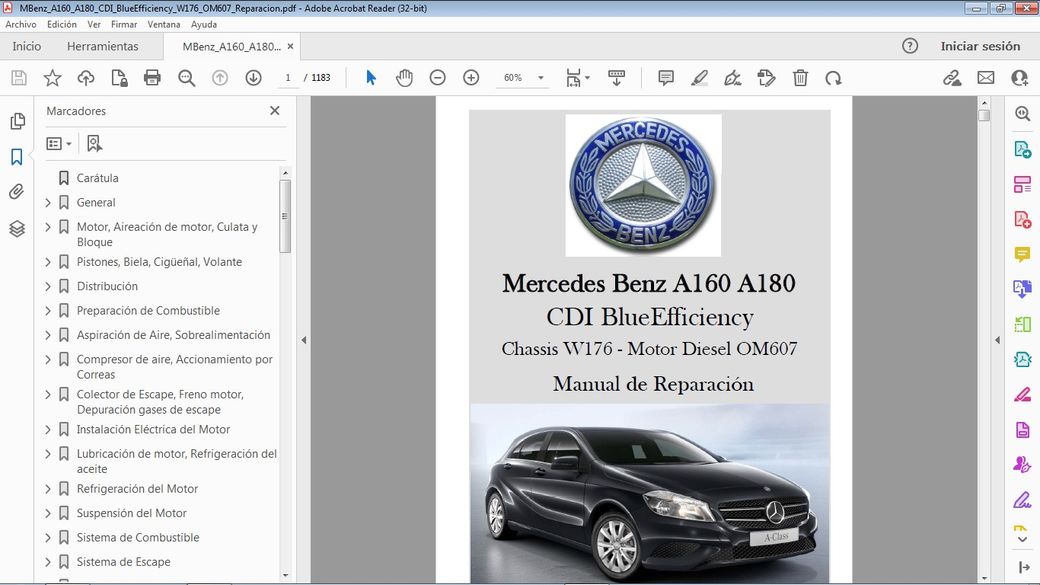Click the Layers panel icon
The image size is (1040, 585).
coord(17,228)
